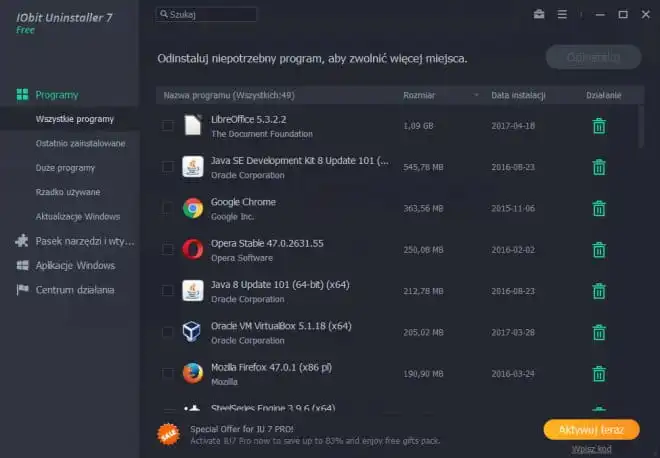Click the Google Chrome logo icon
This screenshot has width=660, height=458.
click(193, 208)
